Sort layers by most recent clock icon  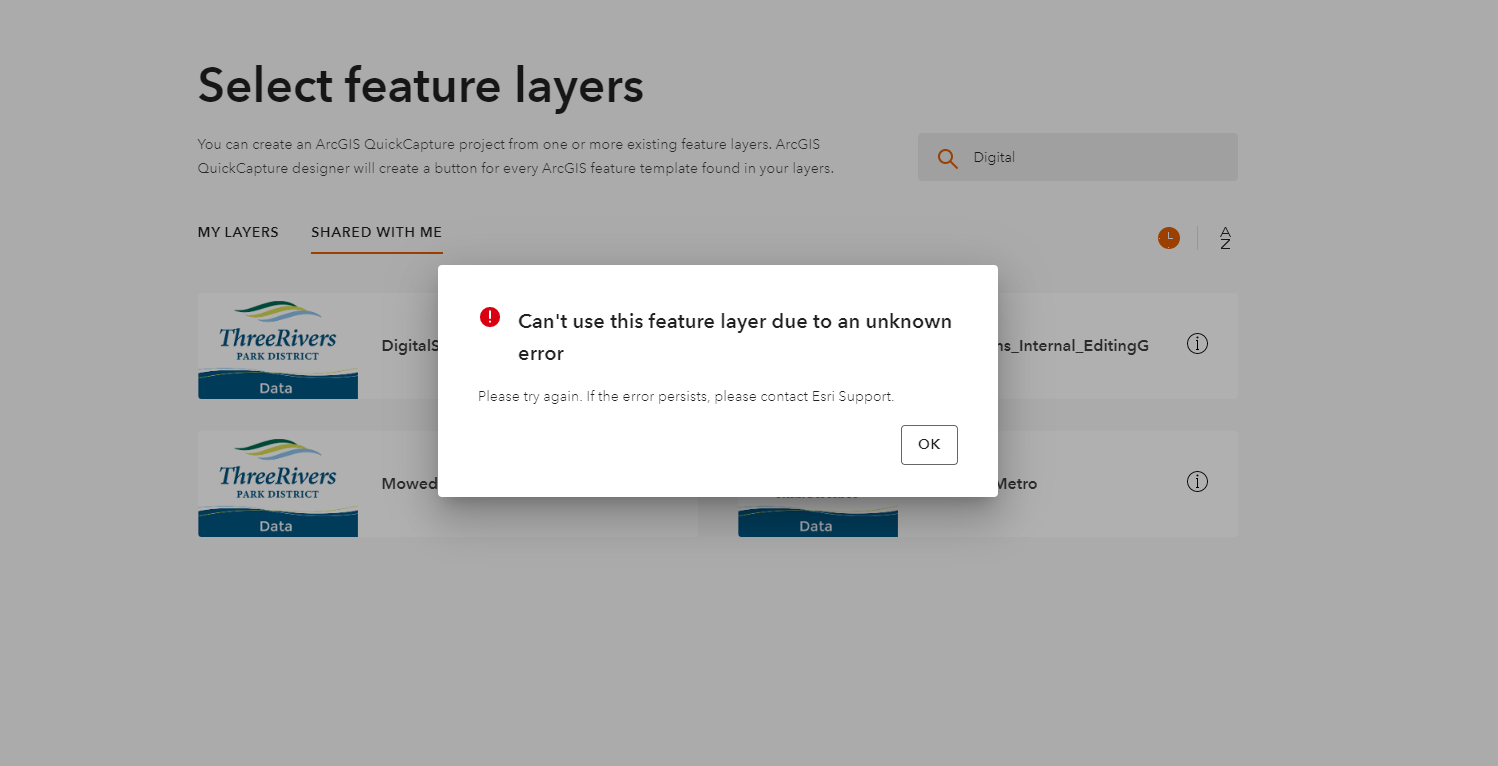1169,238
